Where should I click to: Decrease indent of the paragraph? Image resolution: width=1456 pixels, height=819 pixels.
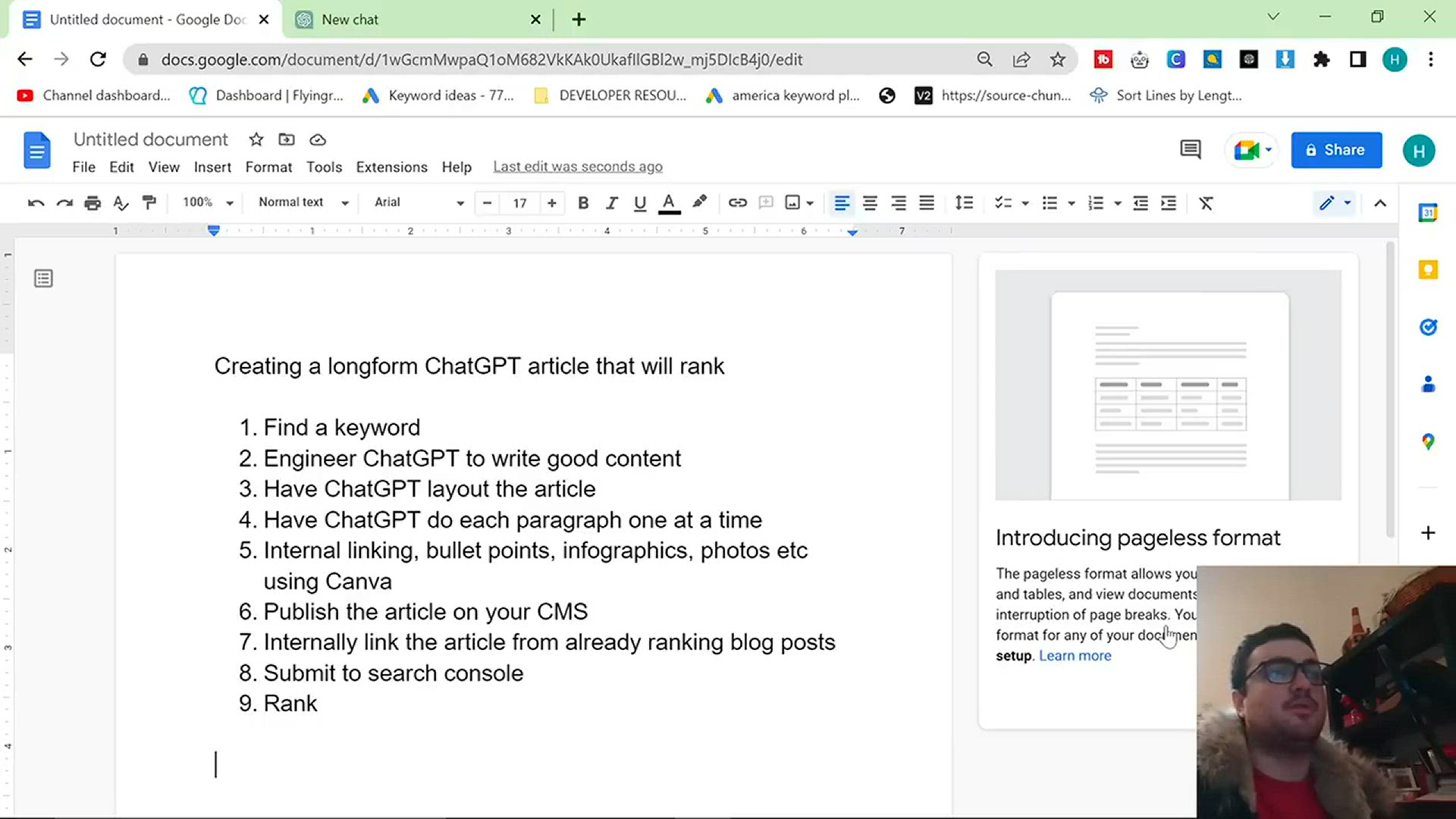1140,202
